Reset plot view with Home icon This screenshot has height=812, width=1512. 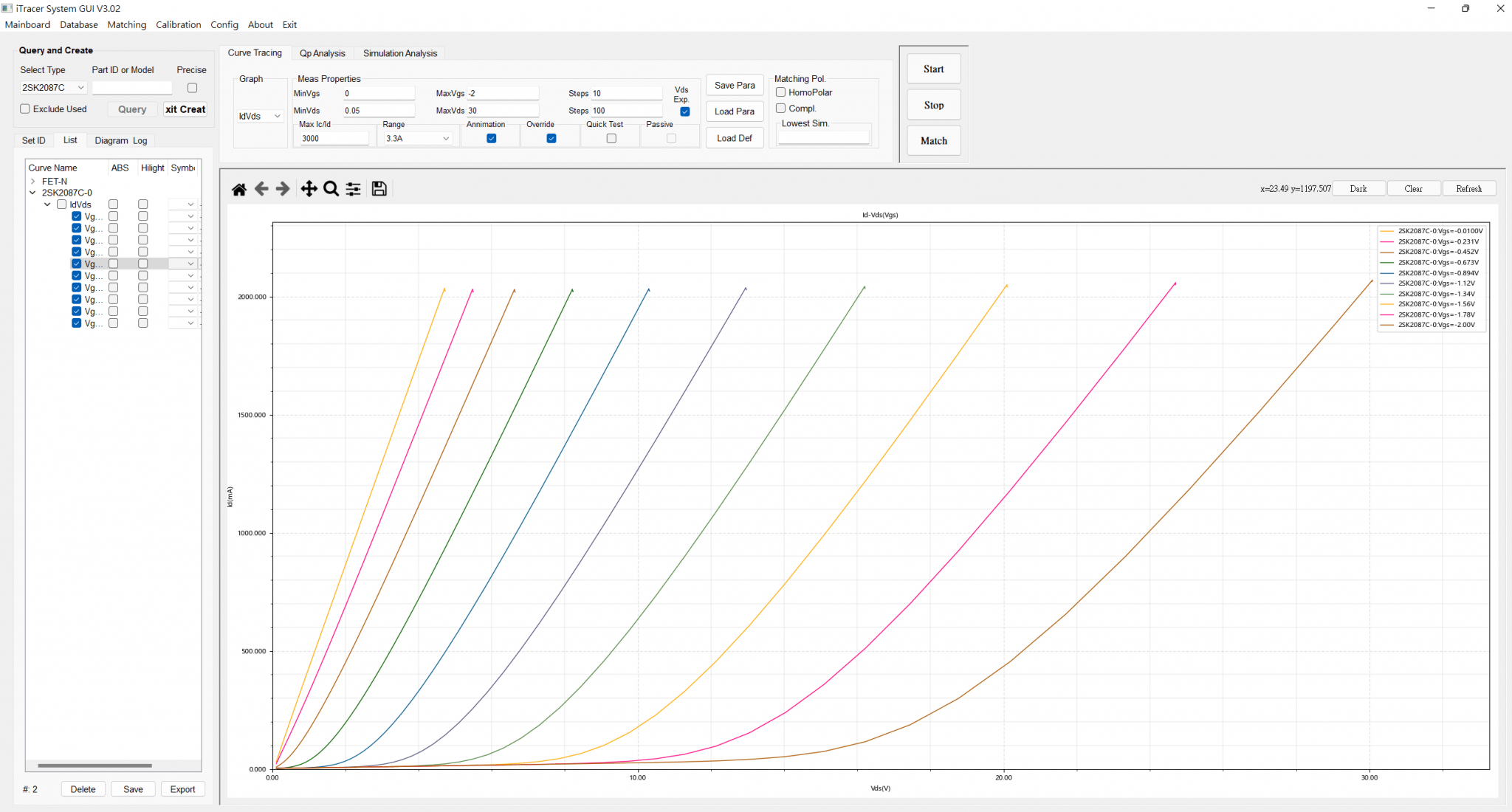239,189
